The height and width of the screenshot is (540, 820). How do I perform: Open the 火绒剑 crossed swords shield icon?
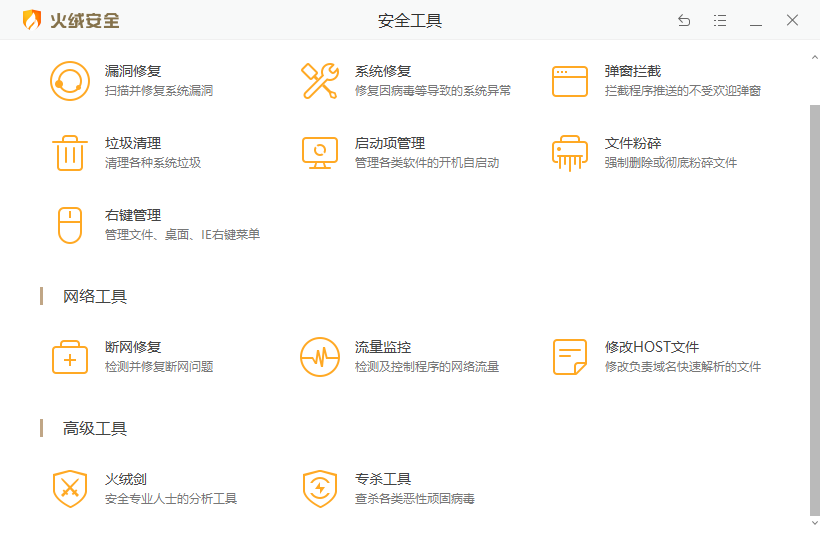point(70,489)
